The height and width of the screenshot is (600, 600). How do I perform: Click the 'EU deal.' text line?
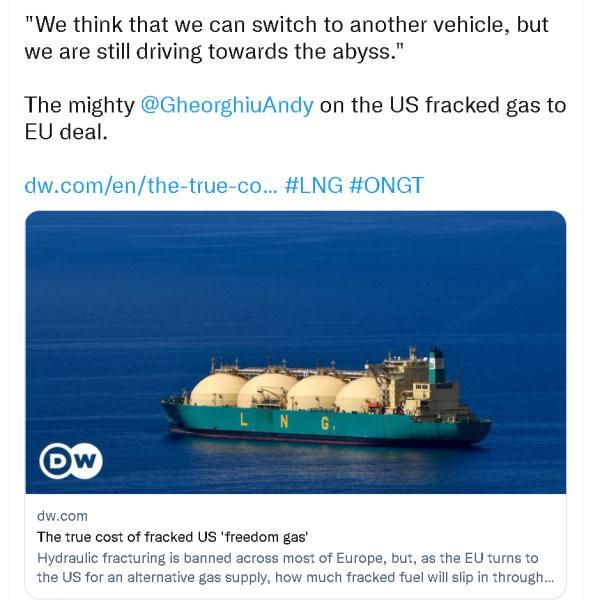point(66,132)
